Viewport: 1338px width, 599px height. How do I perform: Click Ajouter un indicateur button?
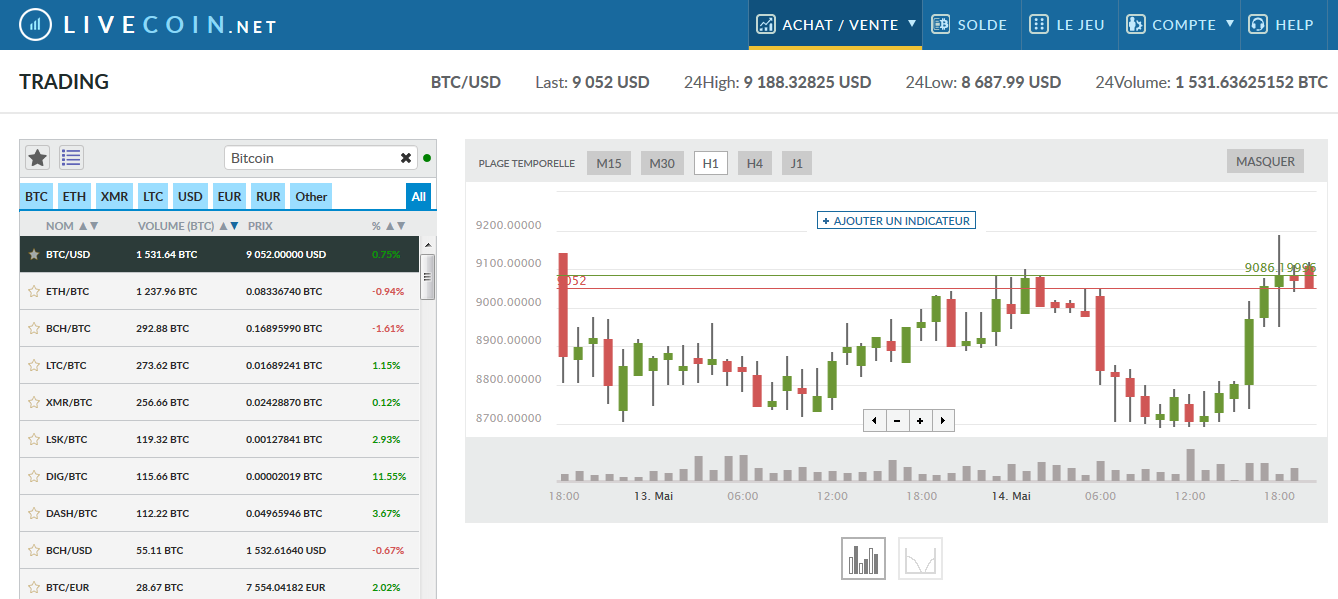click(896, 220)
